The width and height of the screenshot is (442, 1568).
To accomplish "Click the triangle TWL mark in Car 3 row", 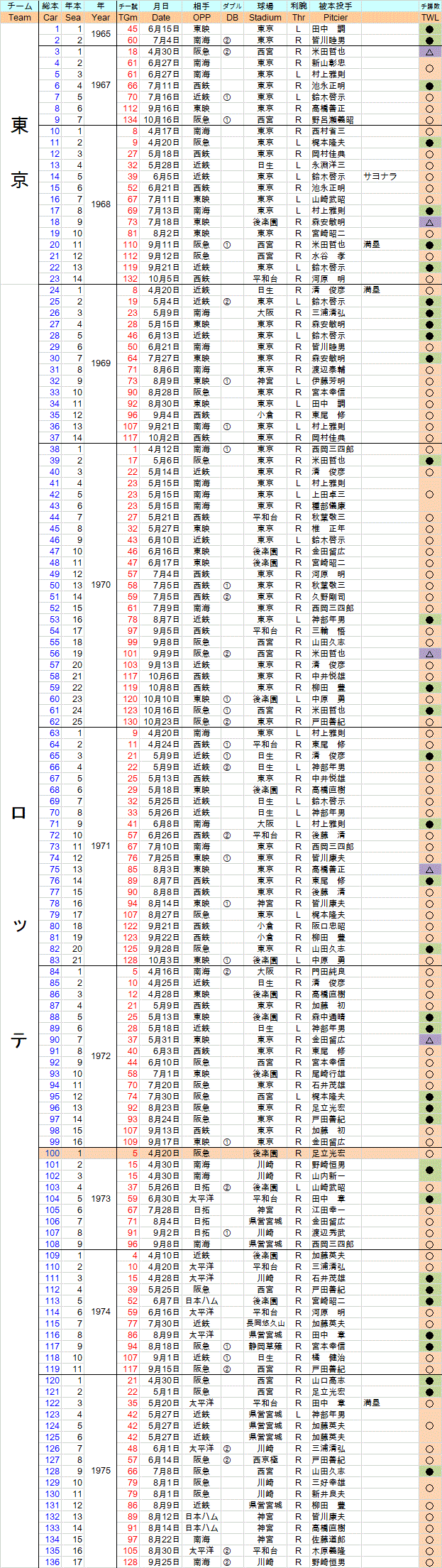I will coord(430,52).
